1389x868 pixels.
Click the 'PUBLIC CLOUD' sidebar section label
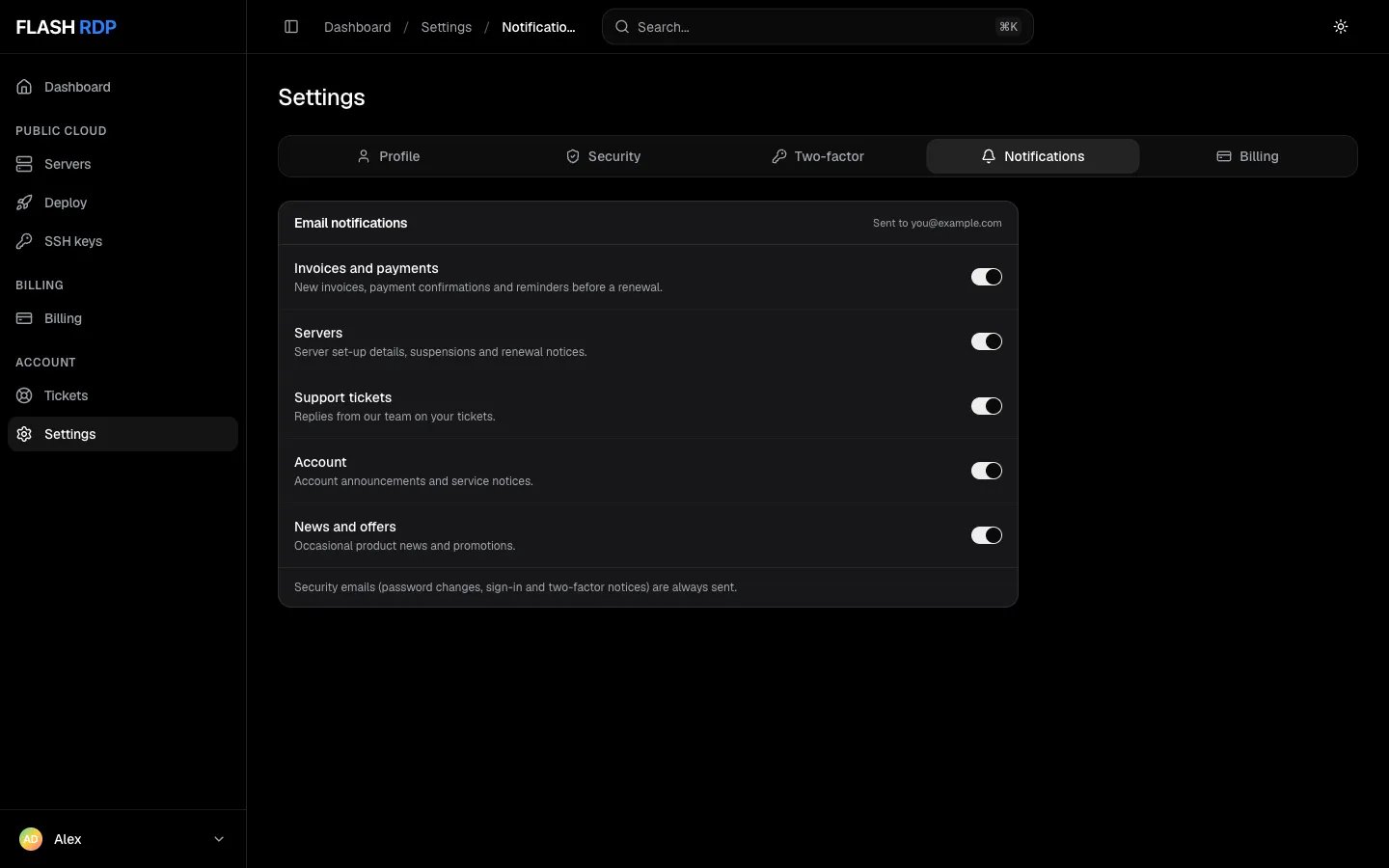(x=61, y=131)
